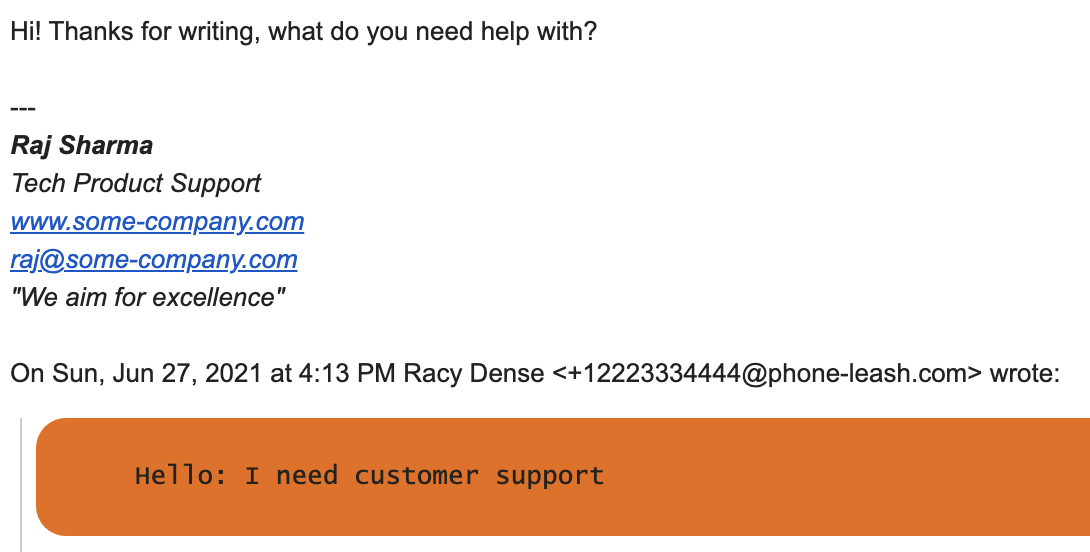1090x552 pixels.
Task: Open the www.some-company.com website link
Action: point(157,222)
